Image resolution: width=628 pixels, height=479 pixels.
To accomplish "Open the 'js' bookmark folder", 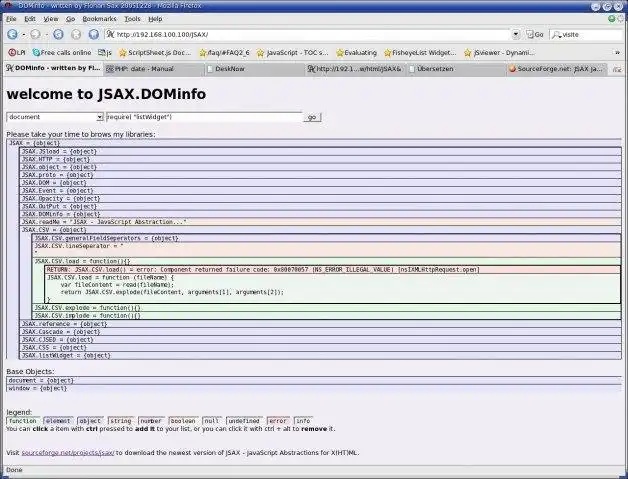I will [105, 52].
